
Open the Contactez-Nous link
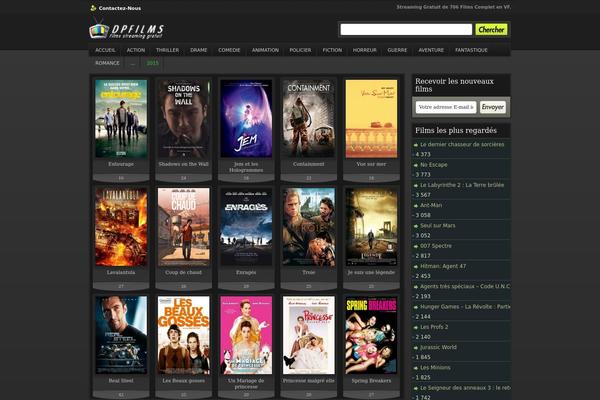click(x=119, y=8)
